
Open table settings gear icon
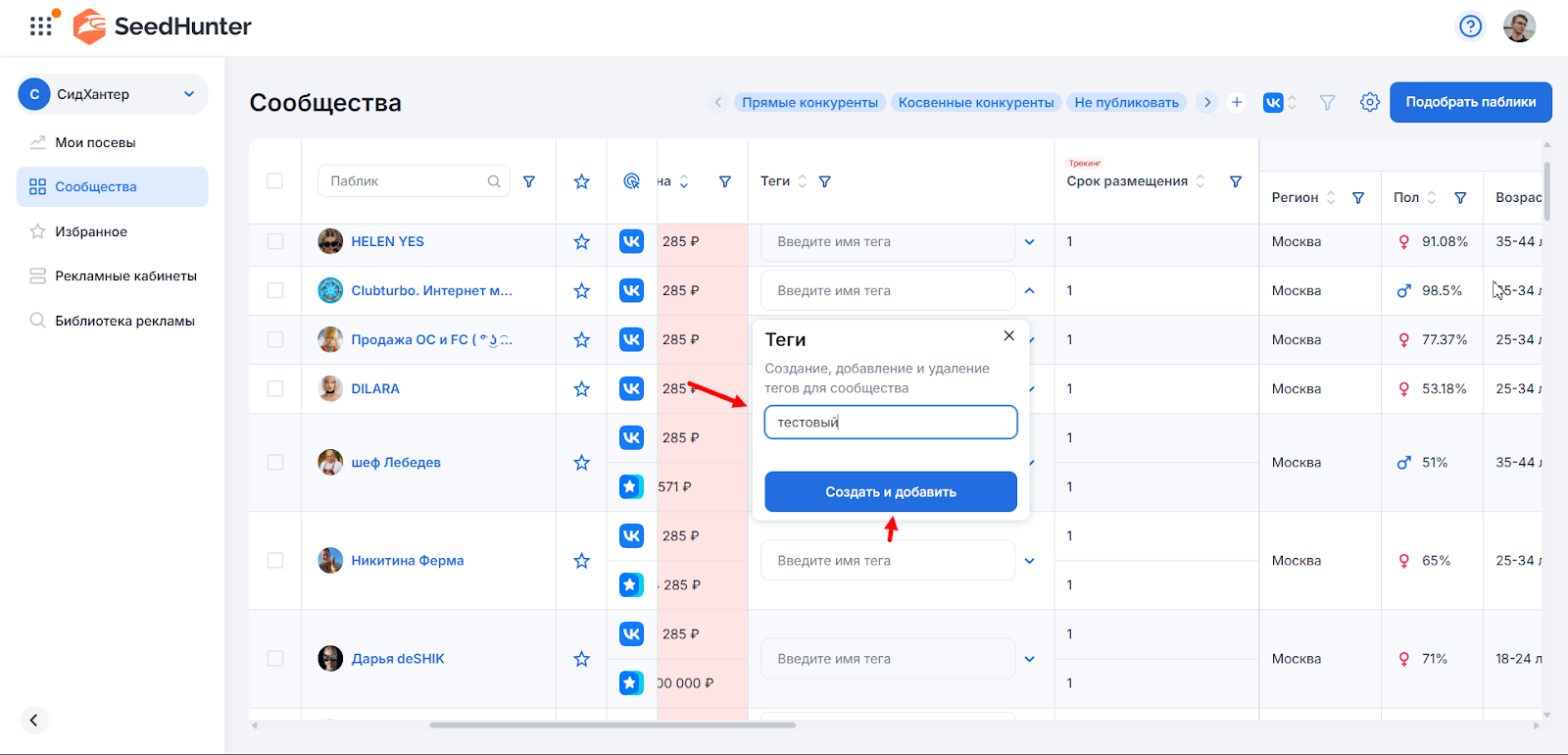click(1369, 102)
